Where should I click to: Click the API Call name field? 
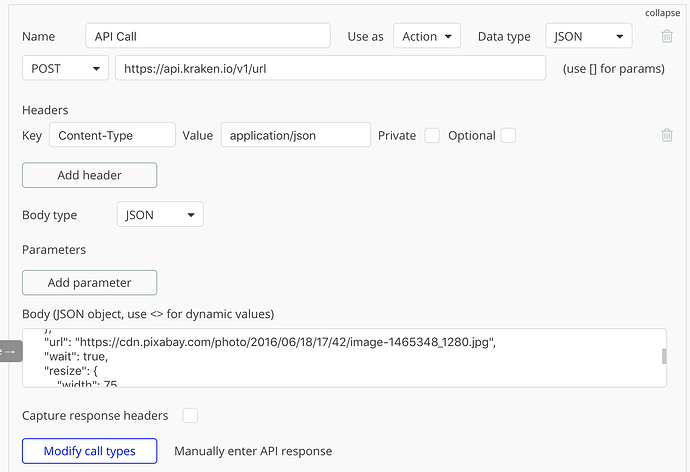(208, 36)
